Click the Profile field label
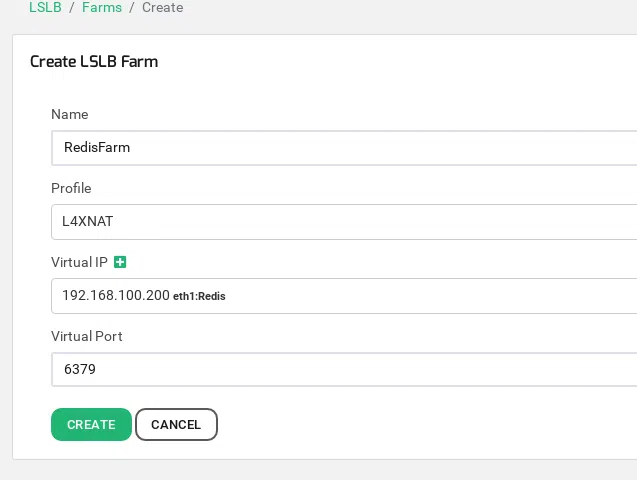The width and height of the screenshot is (637, 480). click(x=71, y=189)
